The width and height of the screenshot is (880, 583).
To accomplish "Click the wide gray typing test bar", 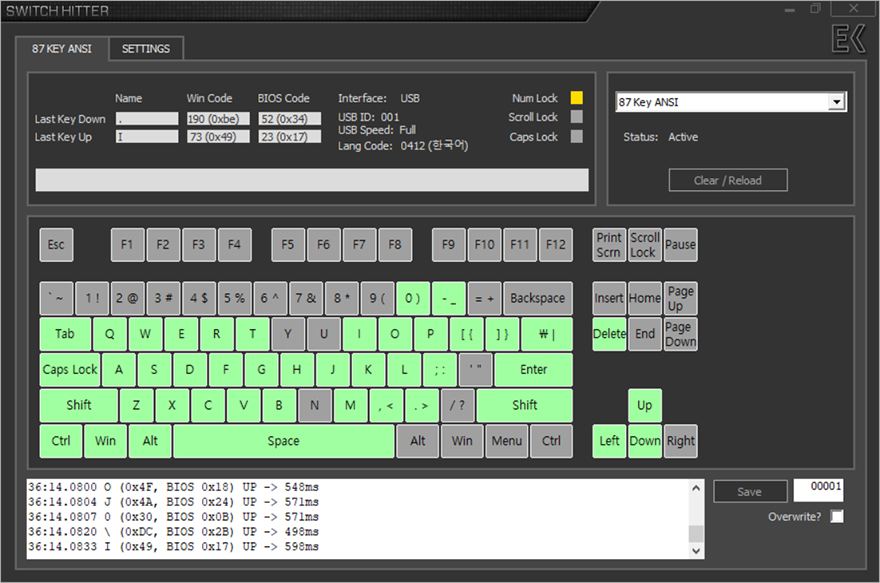I will pyautogui.click(x=312, y=180).
